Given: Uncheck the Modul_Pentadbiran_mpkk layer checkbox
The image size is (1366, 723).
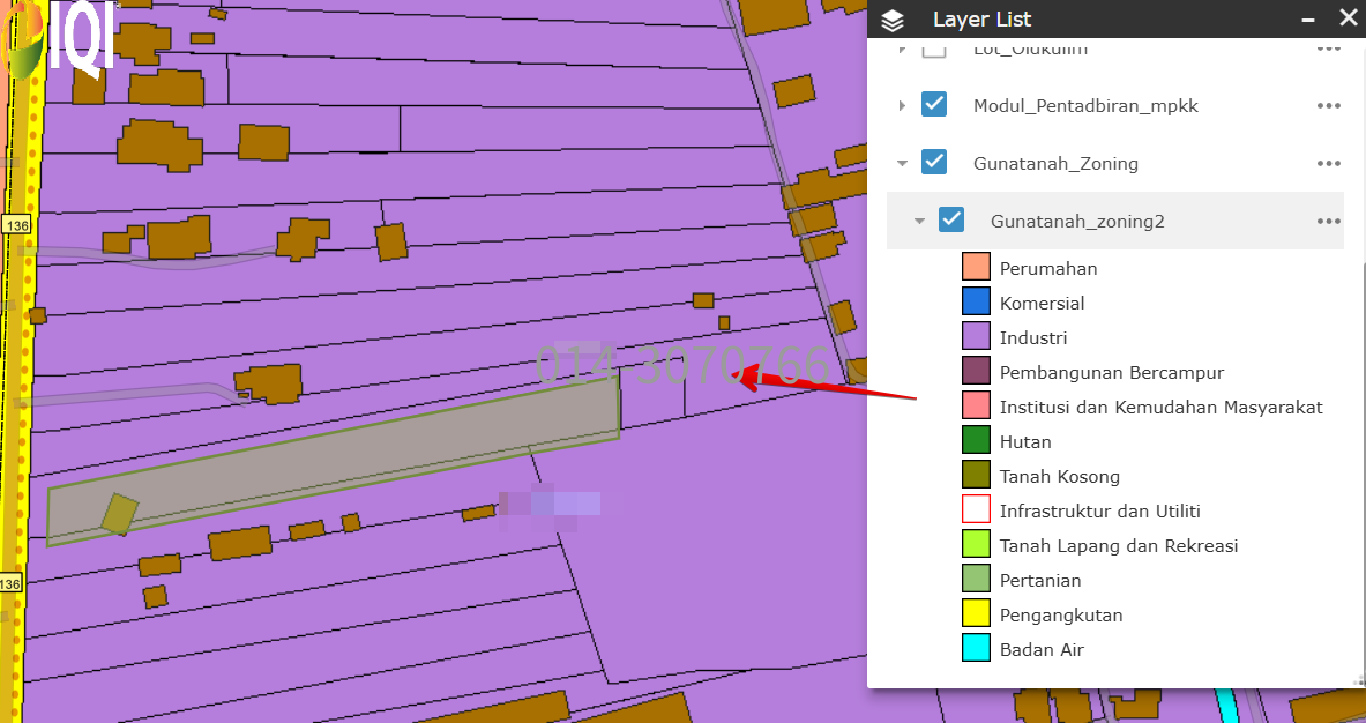Looking at the screenshot, I should click(x=934, y=105).
